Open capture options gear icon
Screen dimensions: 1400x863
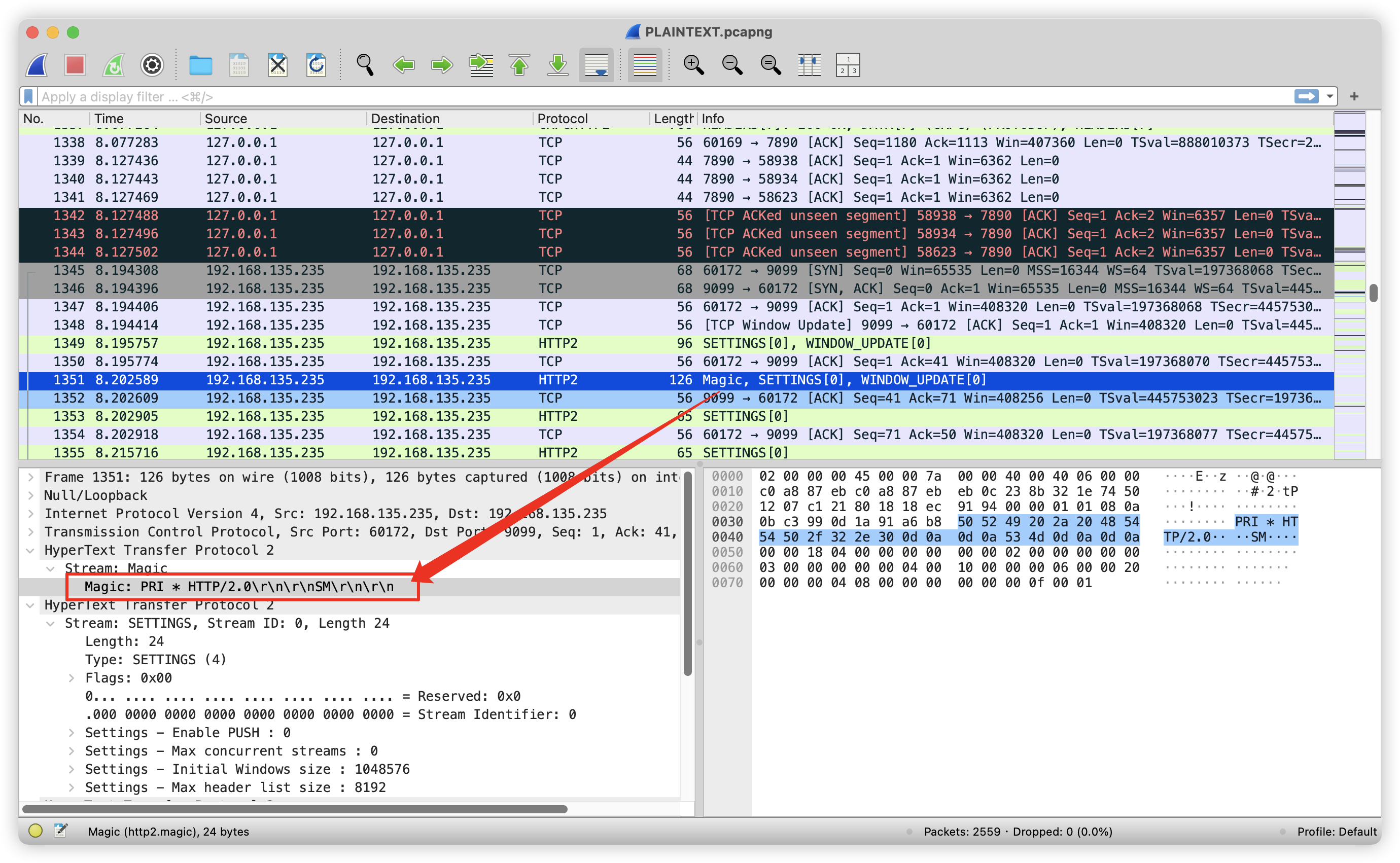(x=152, y=65)
